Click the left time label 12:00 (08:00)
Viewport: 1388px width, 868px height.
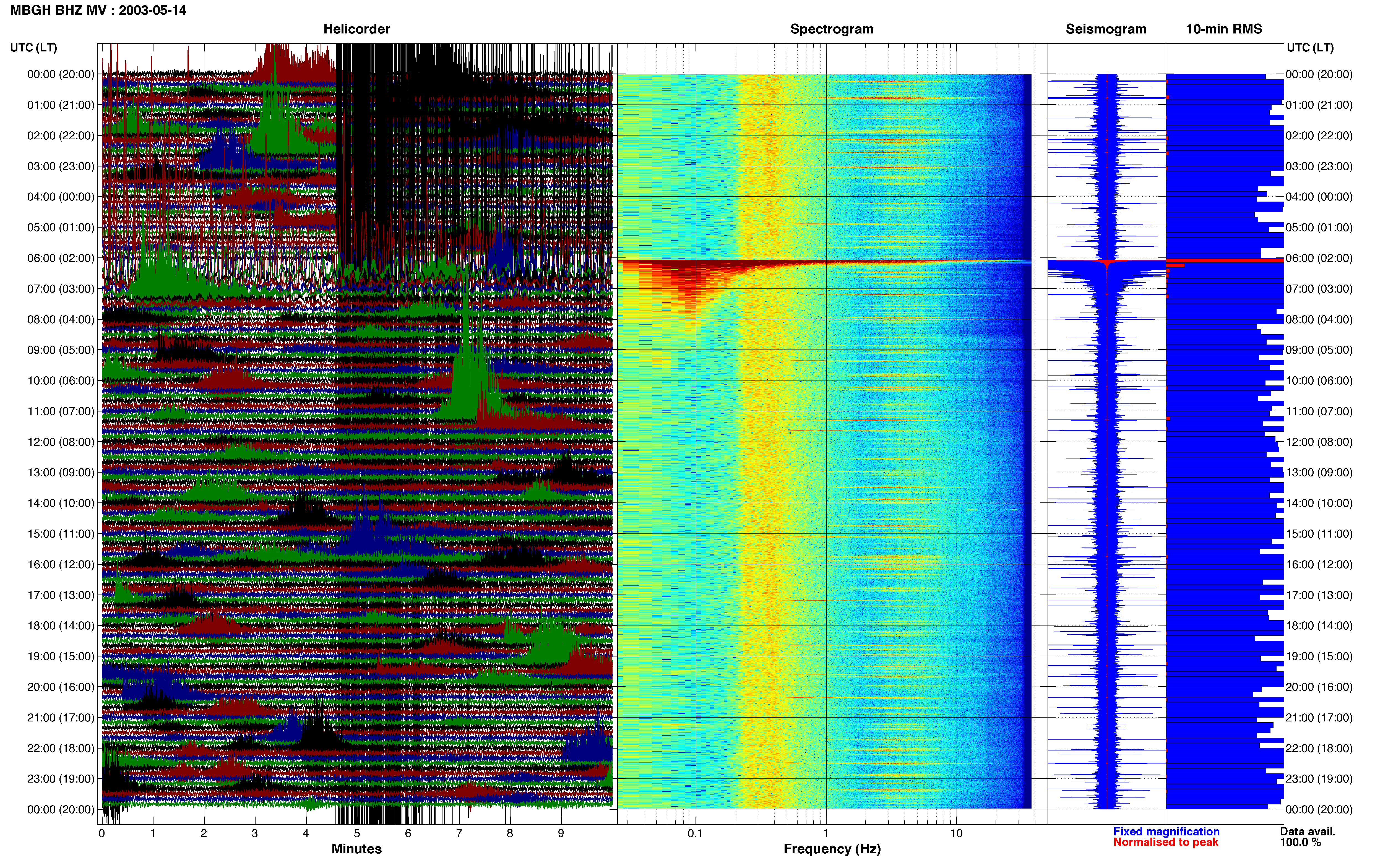pos(61,442)
